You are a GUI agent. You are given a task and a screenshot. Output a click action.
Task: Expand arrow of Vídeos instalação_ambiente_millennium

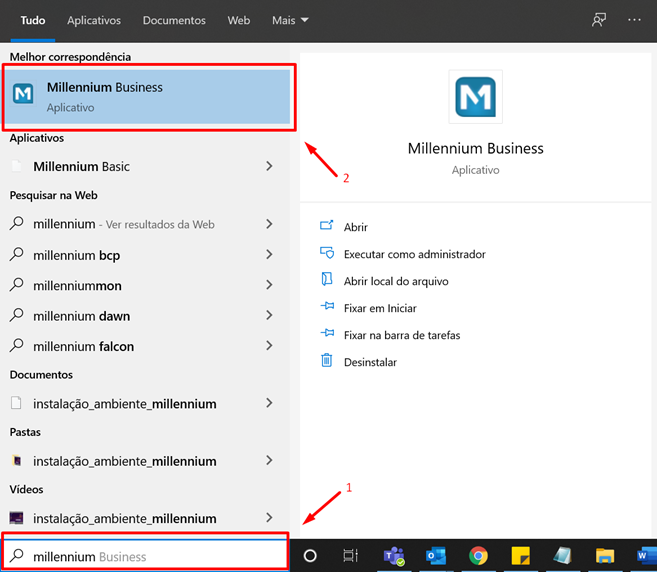269,518
